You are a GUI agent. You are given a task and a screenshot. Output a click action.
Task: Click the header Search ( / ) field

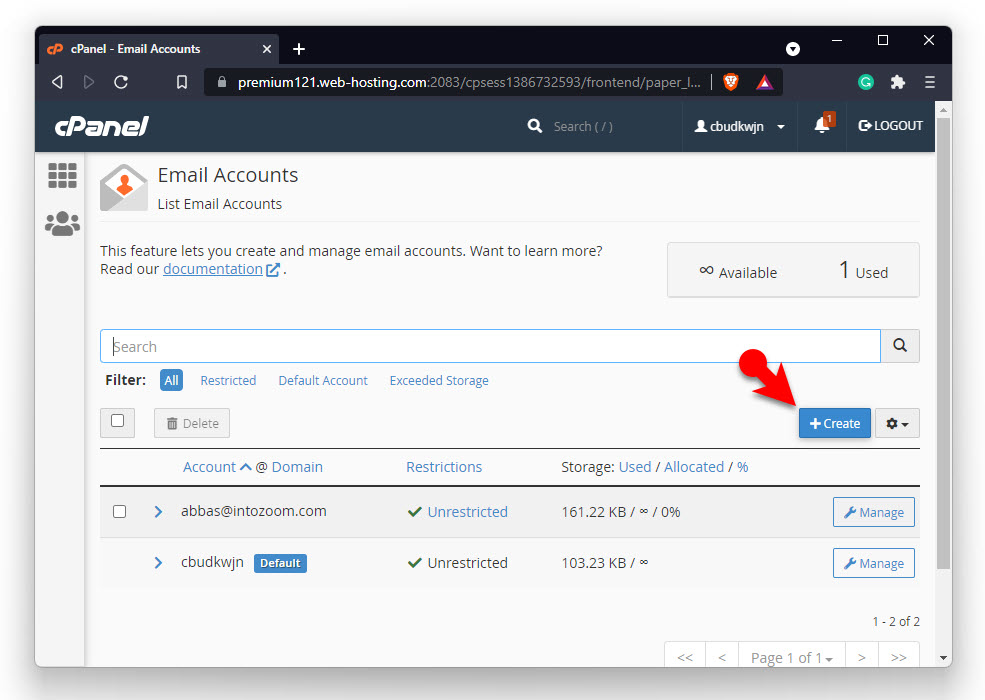click(582, 126)
